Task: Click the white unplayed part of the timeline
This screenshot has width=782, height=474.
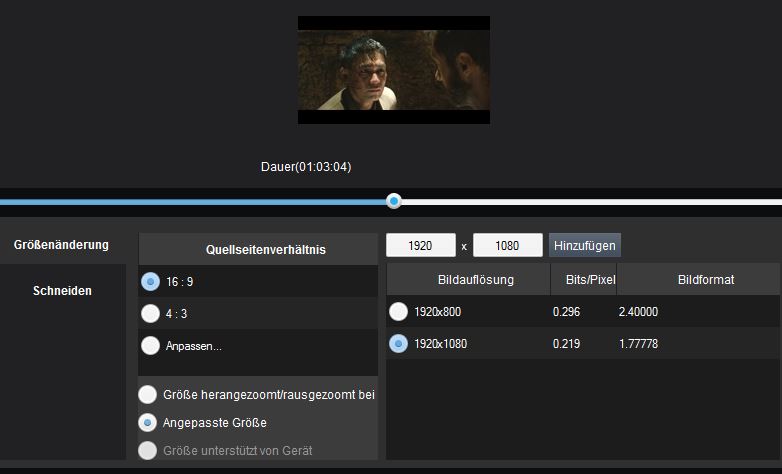Action: [x=591, y=202]
